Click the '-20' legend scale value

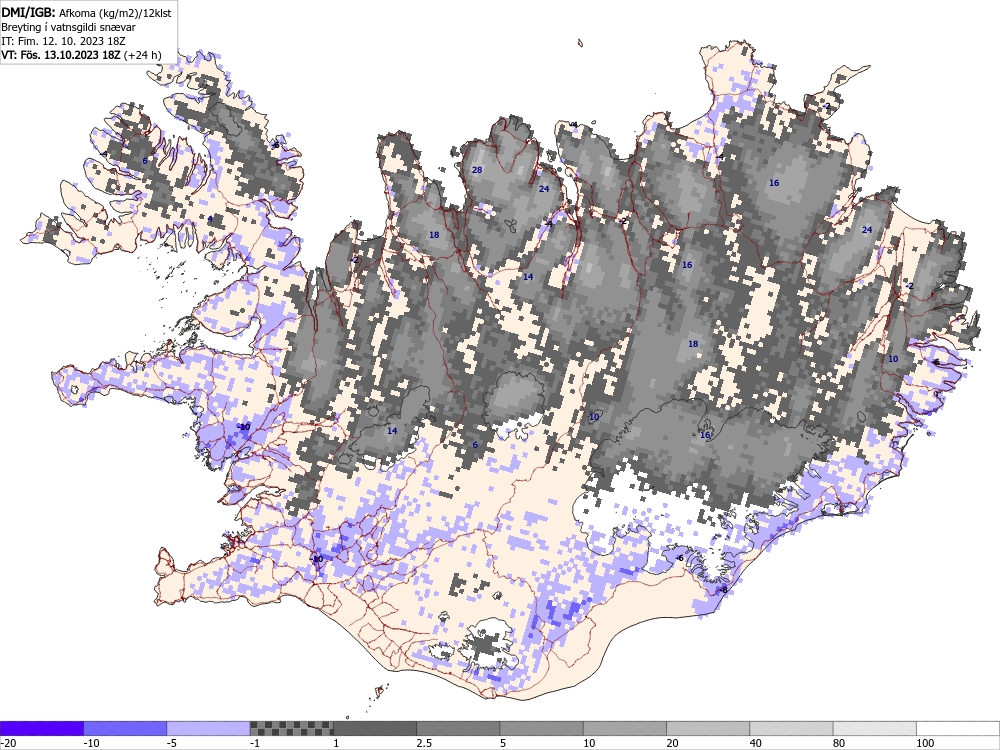click(8, 743)
